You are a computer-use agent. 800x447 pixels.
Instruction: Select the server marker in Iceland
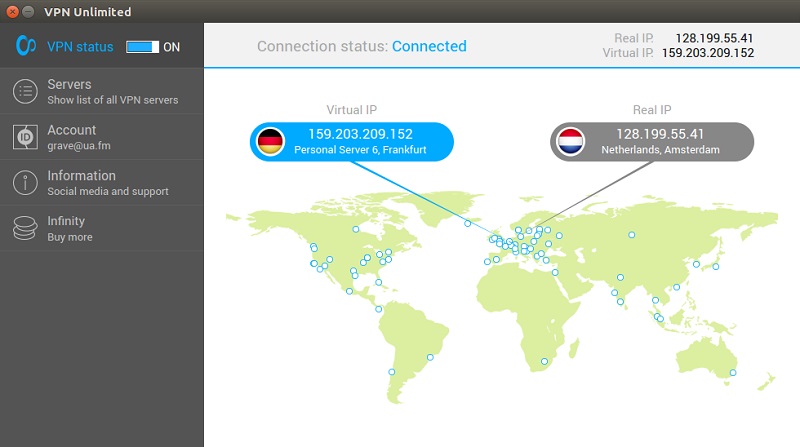click(x=467, y=224)
